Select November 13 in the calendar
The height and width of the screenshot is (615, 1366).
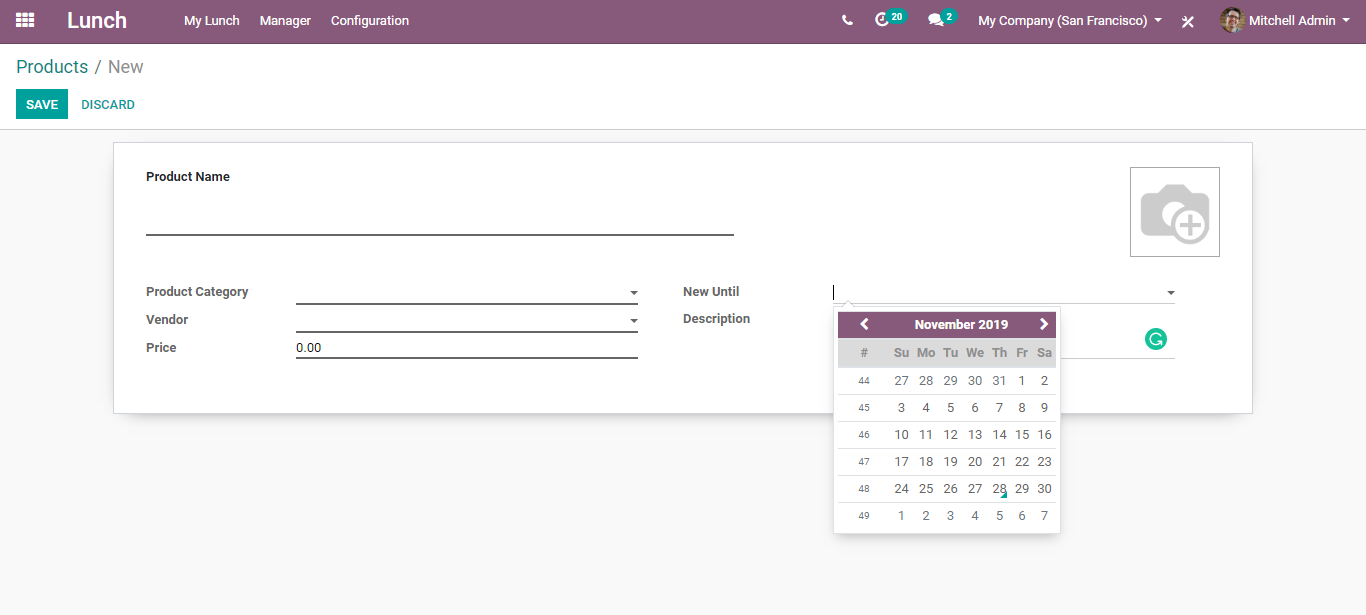(x=975, y=435)
